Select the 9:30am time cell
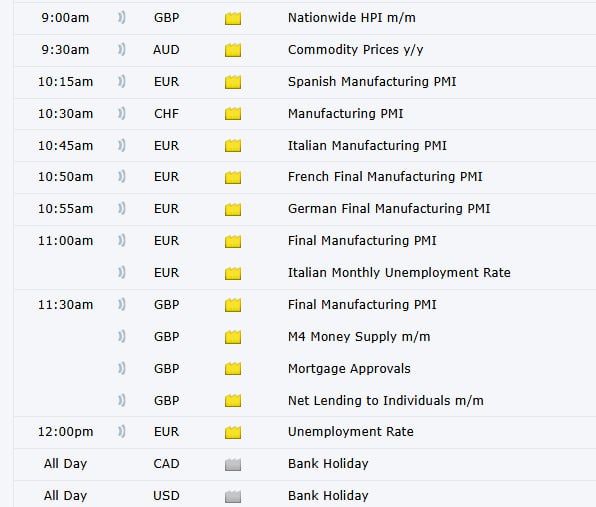The width and height of the screenshot is (596, 507). point(65,50)
